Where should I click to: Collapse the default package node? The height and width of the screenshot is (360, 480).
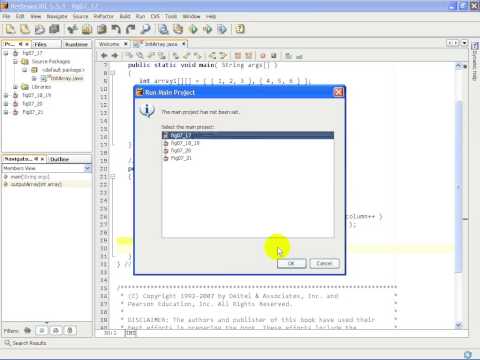pyautogui.click(x=24, y=70)
